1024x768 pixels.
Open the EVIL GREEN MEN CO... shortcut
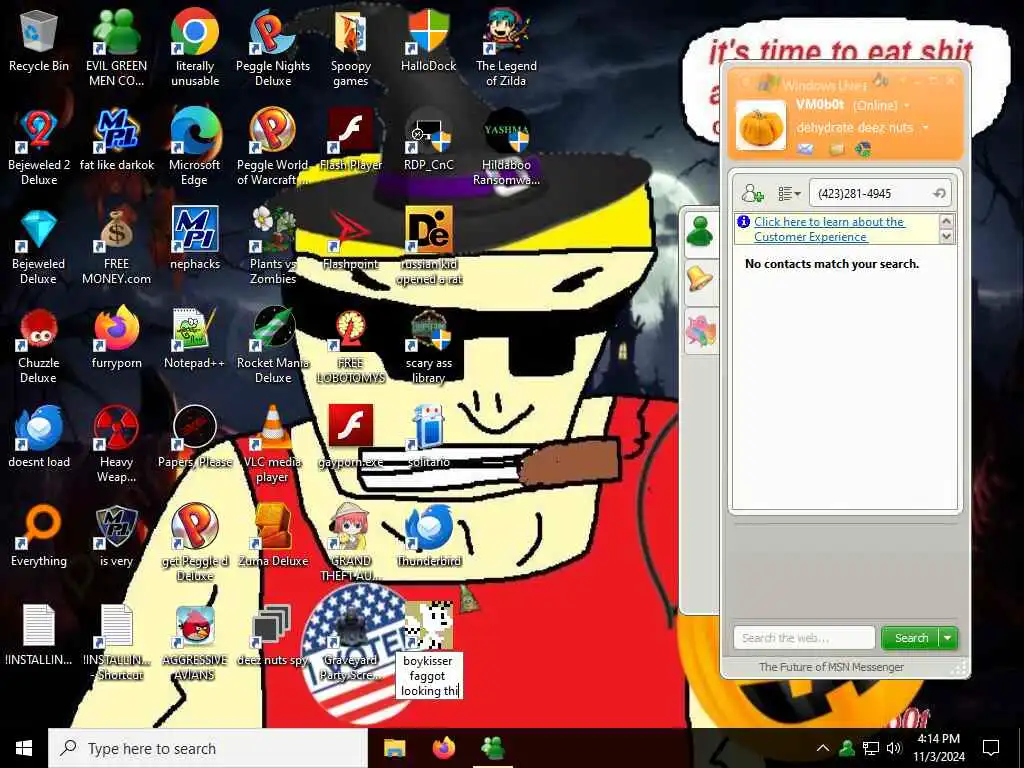[116, 48]
